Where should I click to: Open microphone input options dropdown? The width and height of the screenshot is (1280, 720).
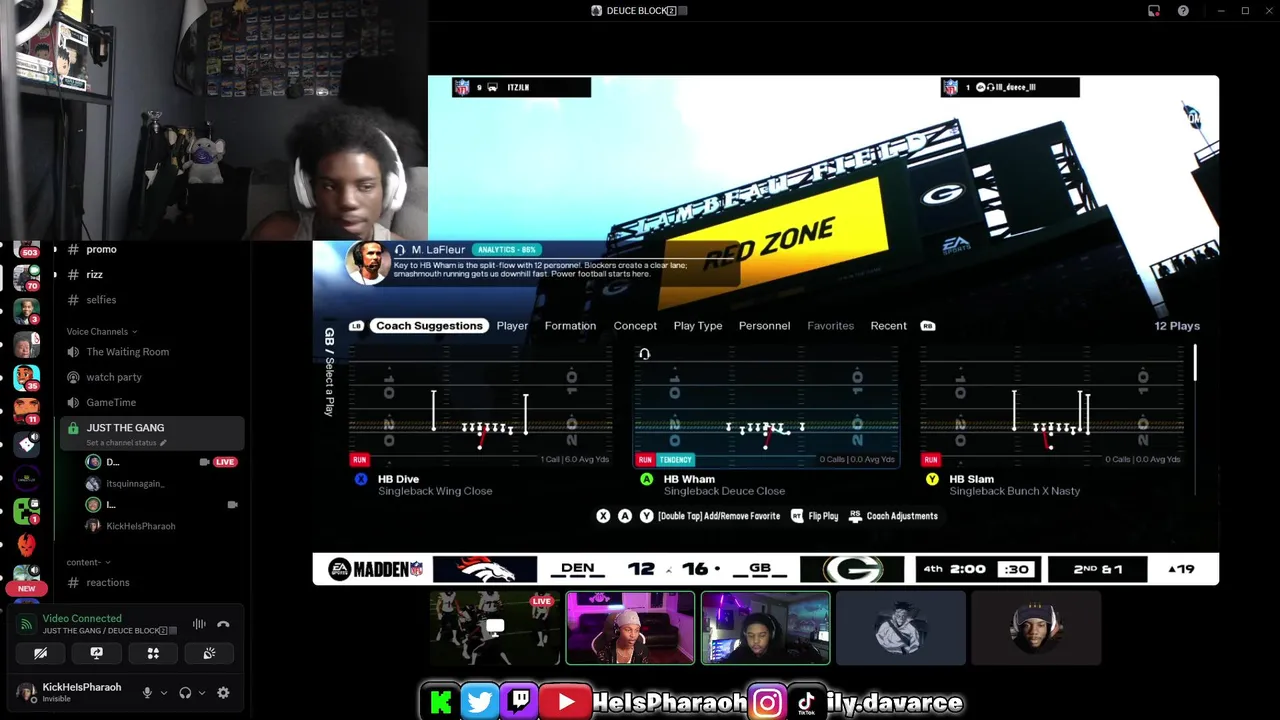(163, 693)
